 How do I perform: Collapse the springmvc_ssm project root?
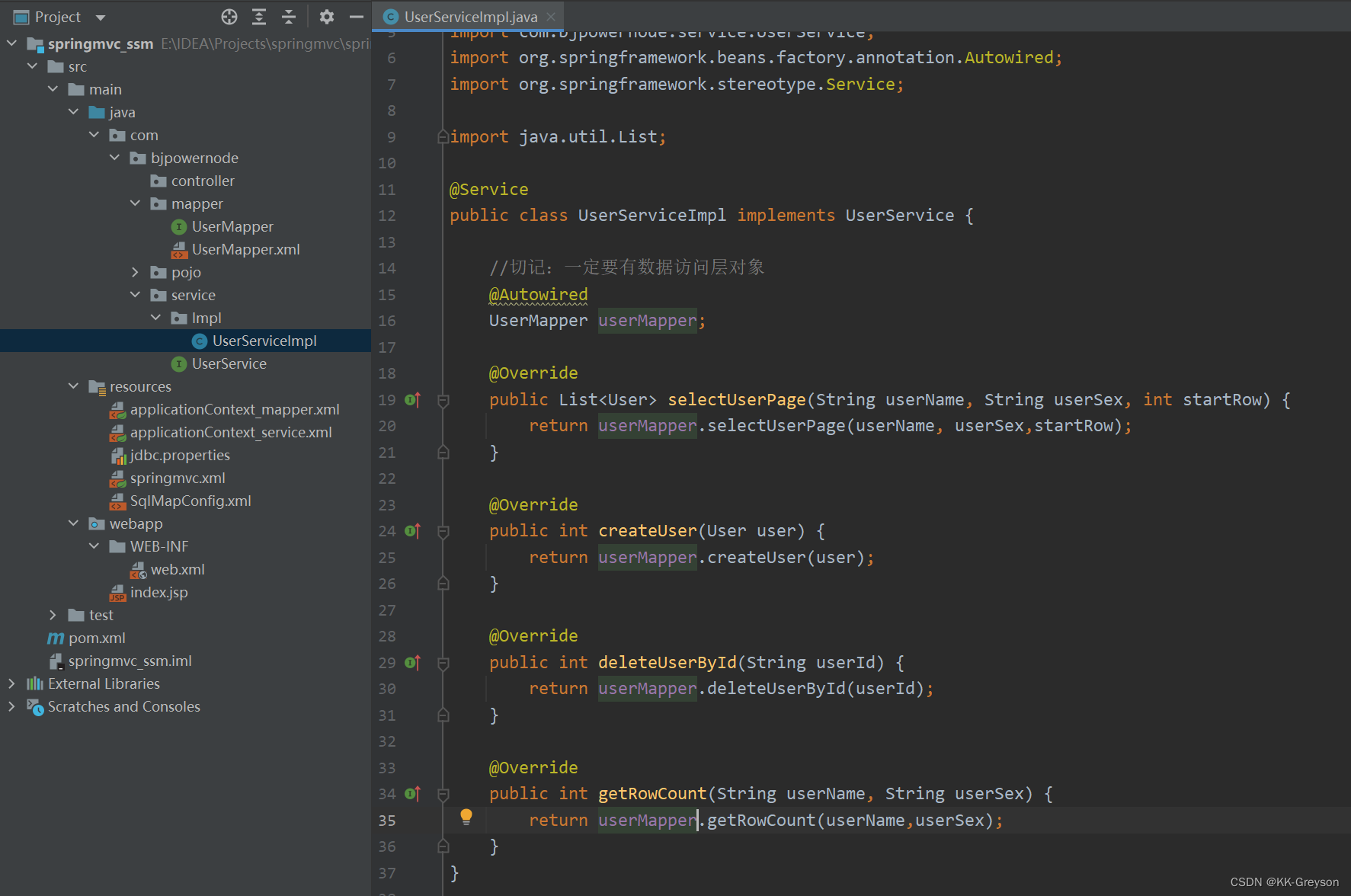tap(11, 43)
